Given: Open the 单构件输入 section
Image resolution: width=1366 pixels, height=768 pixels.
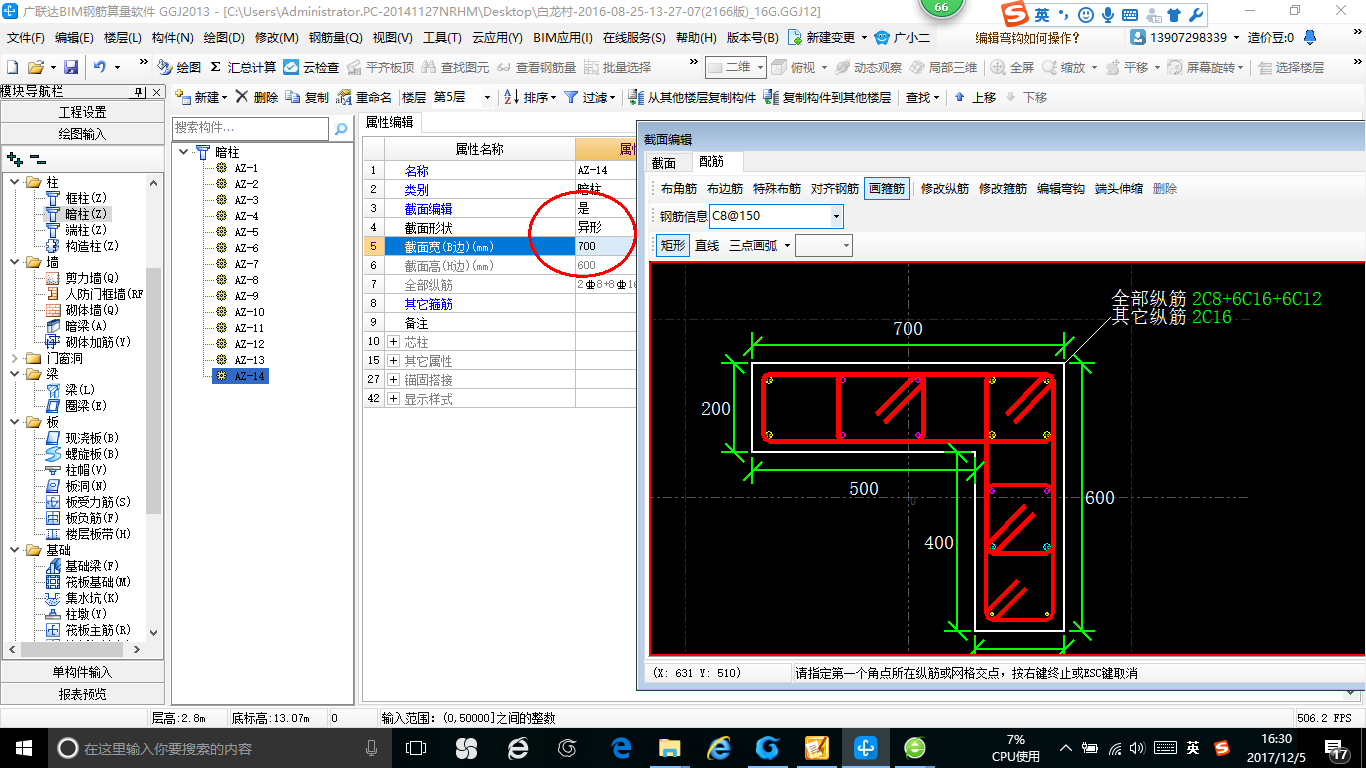Looking at the screenshot, I should (82, 672).
